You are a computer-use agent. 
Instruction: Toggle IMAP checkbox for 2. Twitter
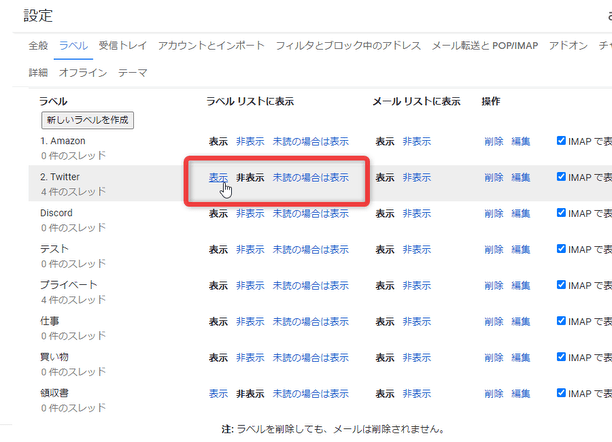(x=561, y=176)
